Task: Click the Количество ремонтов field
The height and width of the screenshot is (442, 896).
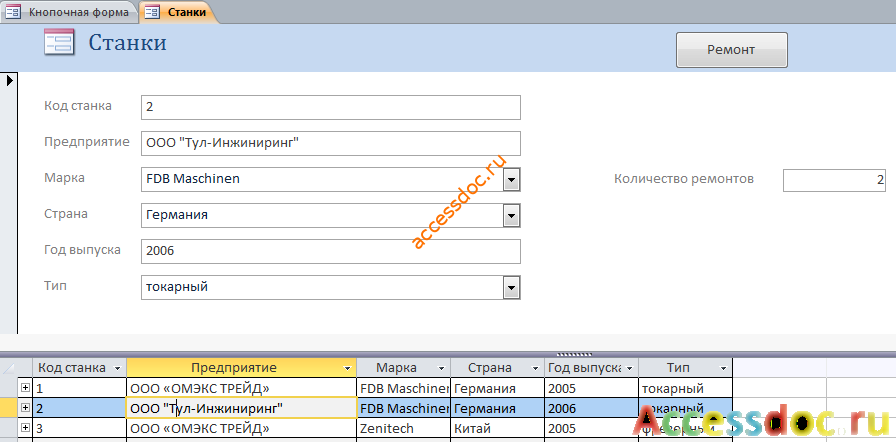Action: tap(834, 180)
